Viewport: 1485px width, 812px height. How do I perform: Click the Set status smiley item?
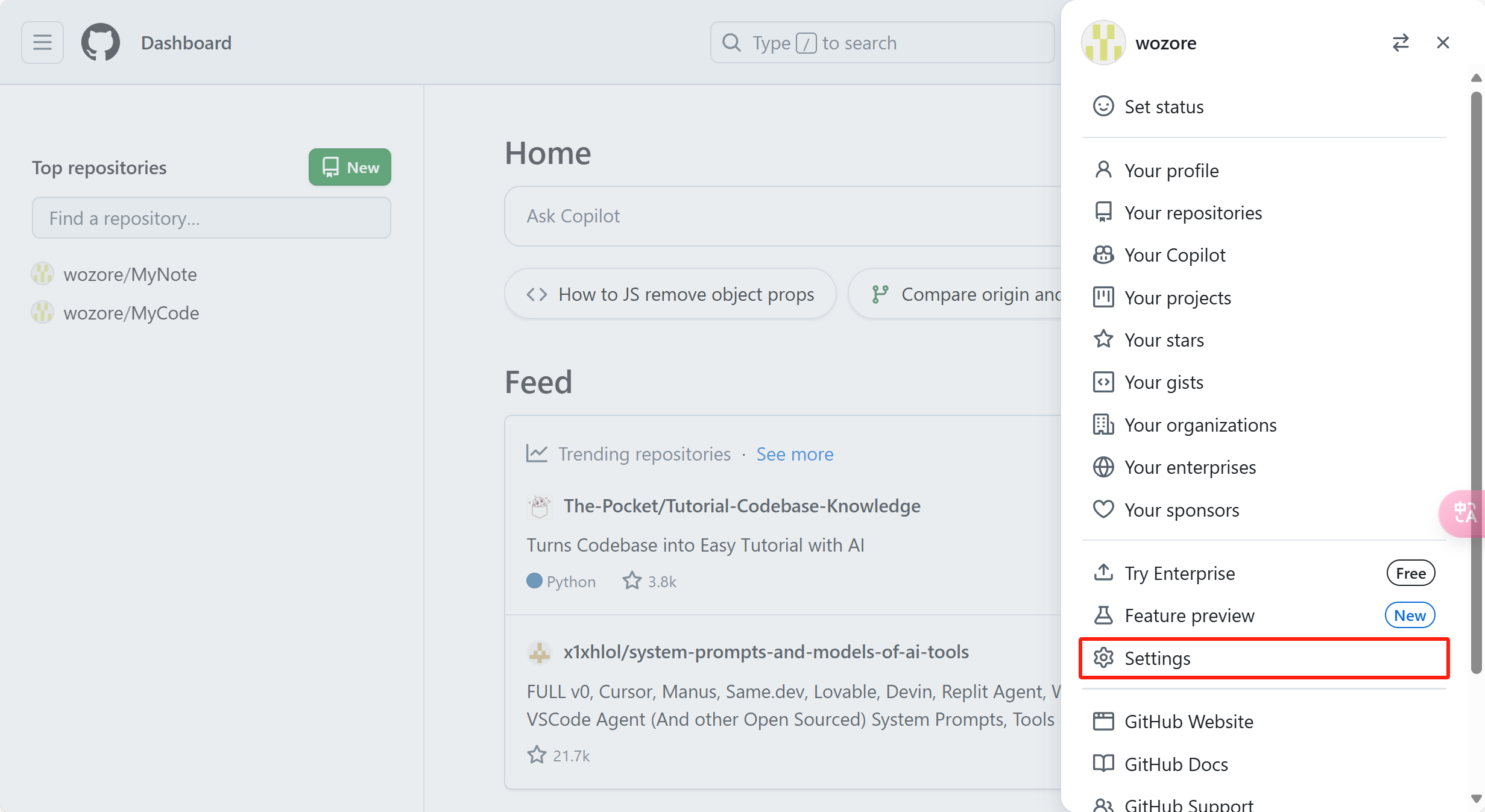click(x=1164, y=107)
